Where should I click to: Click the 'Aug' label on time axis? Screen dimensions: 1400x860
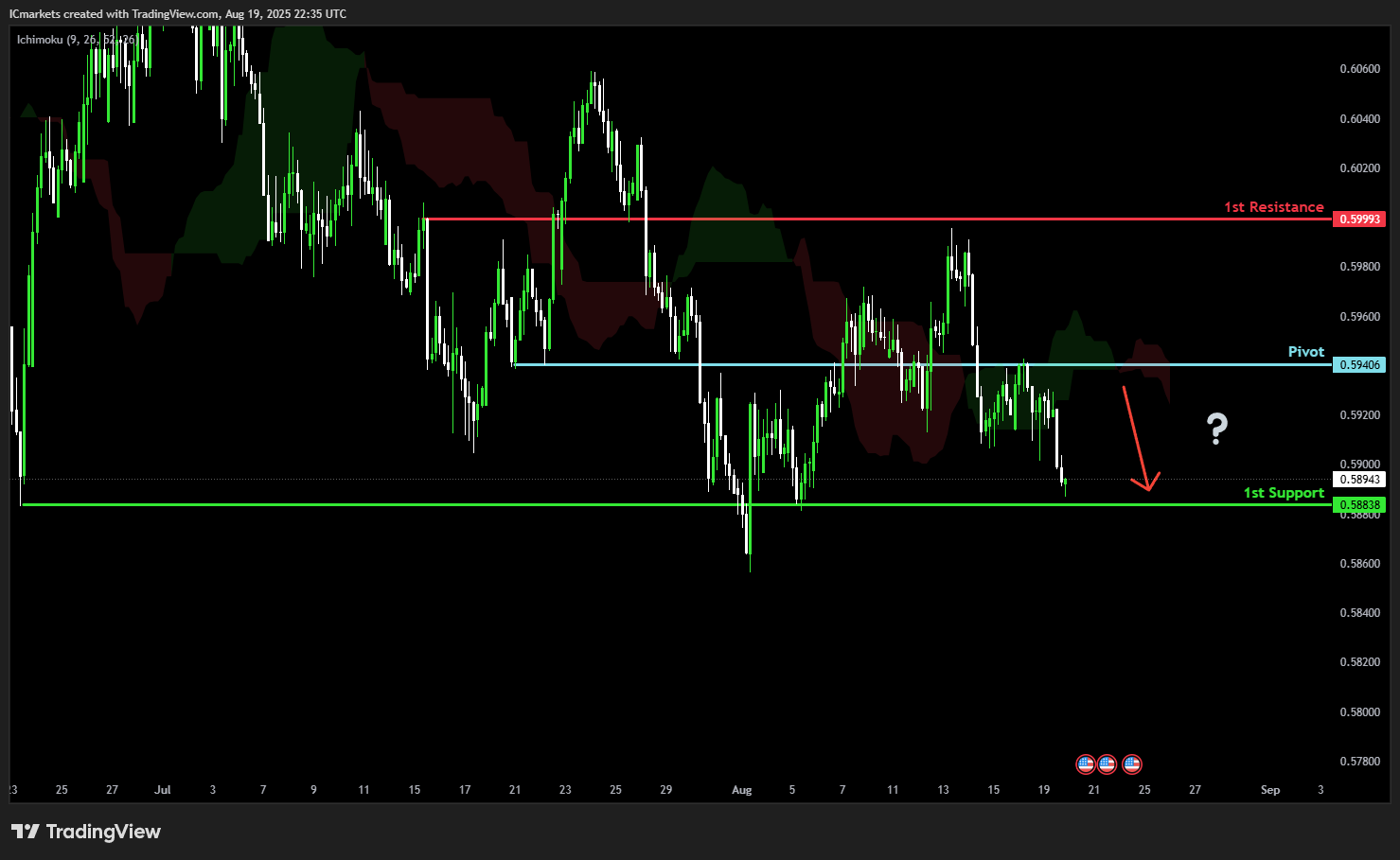pos(742,790)
